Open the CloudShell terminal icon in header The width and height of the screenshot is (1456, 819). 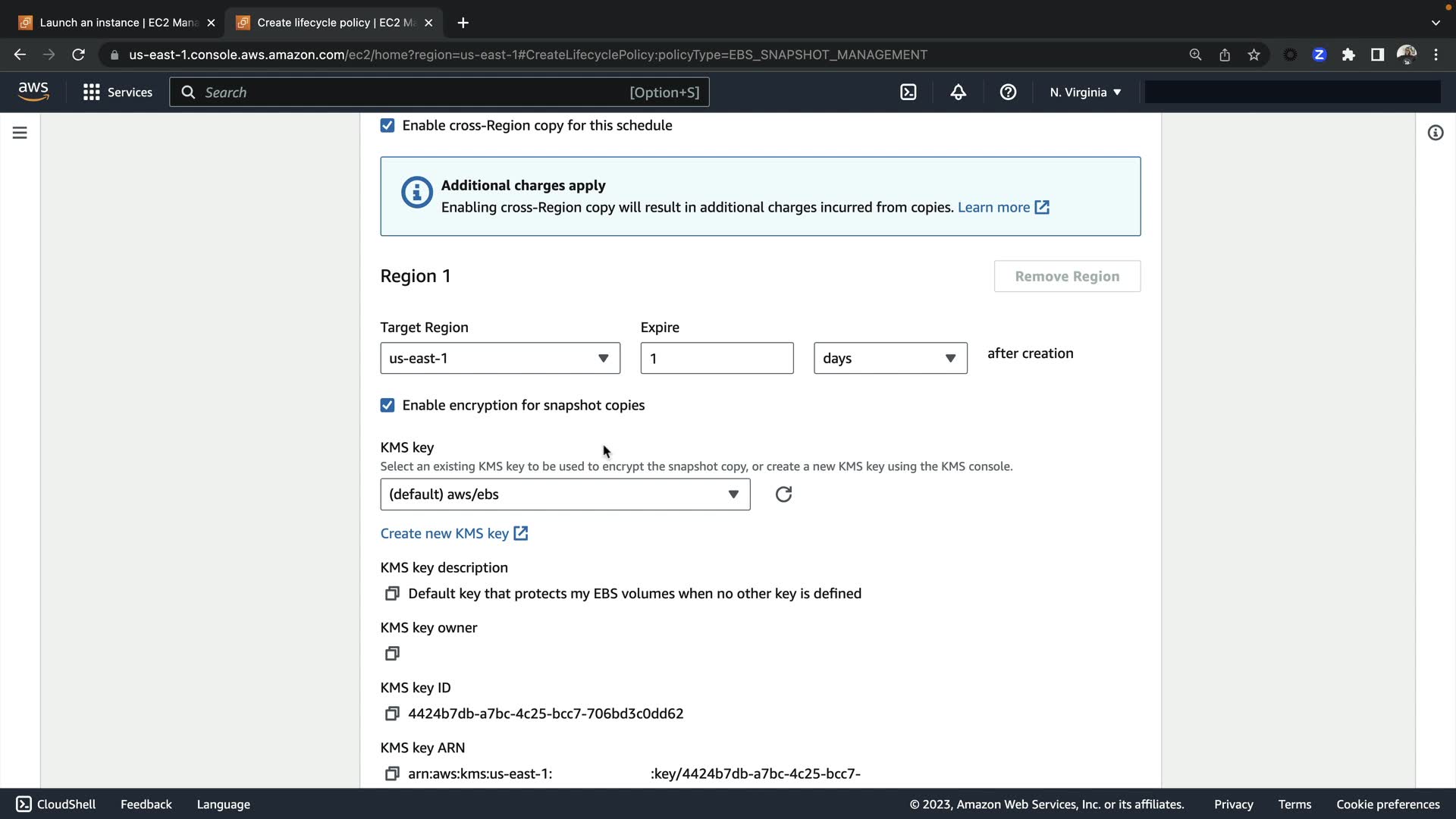click(908, 92)
